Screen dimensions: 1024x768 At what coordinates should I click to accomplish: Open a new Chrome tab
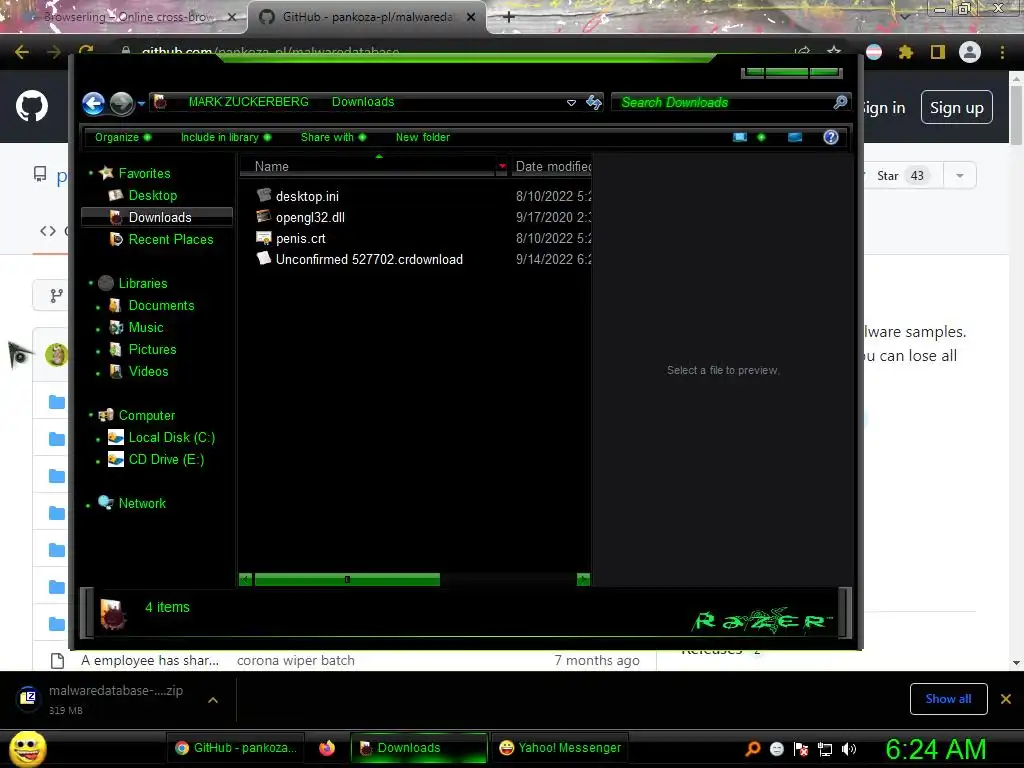[x=509, y=17]
